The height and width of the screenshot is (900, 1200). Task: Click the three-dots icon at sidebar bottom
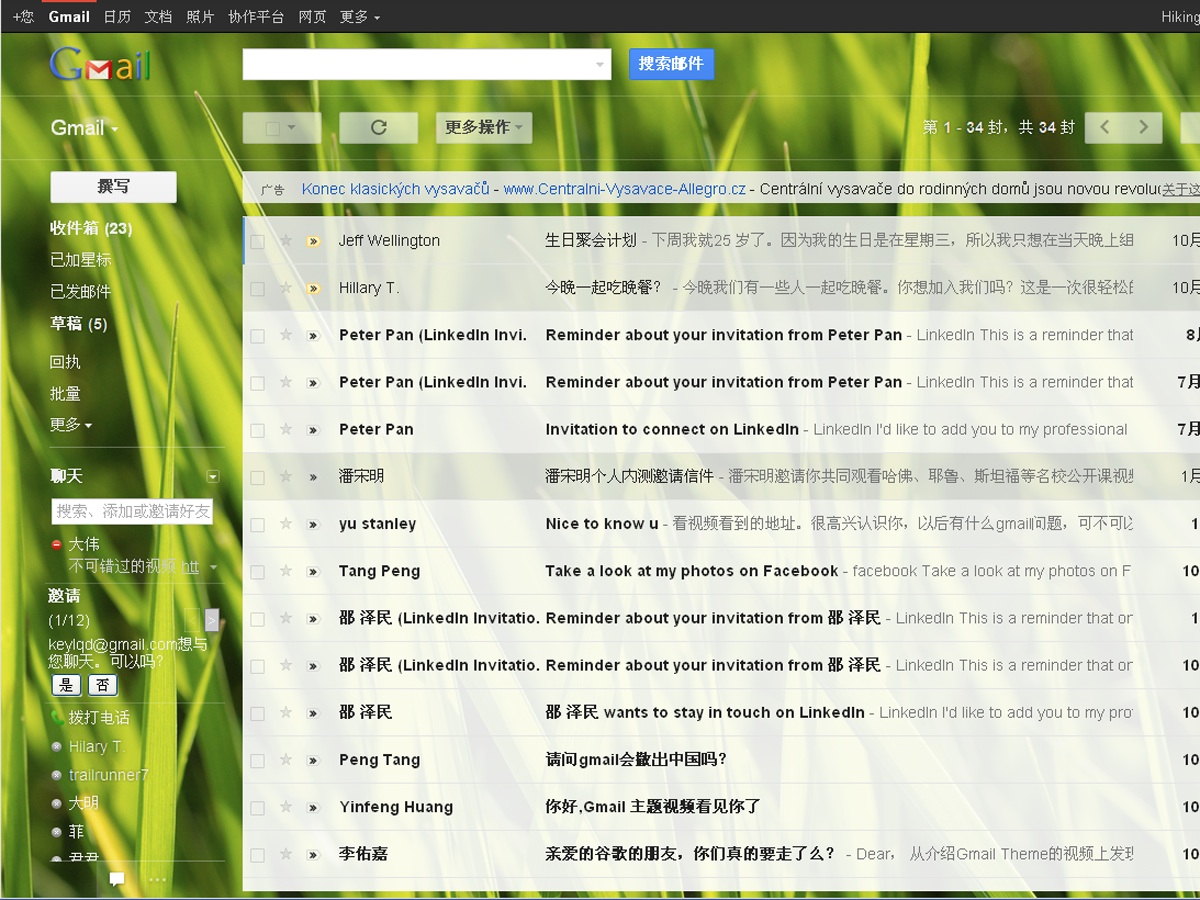(x=157, y=879)
